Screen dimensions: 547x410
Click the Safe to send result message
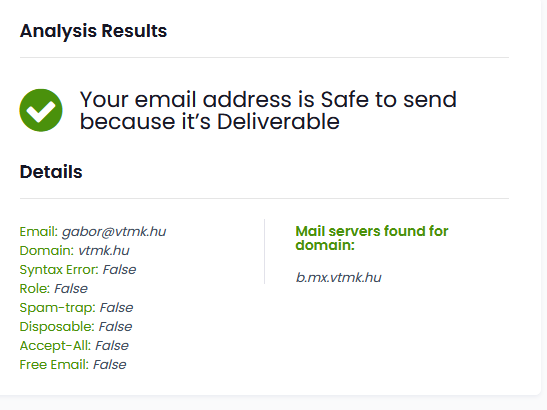[268, 110]
